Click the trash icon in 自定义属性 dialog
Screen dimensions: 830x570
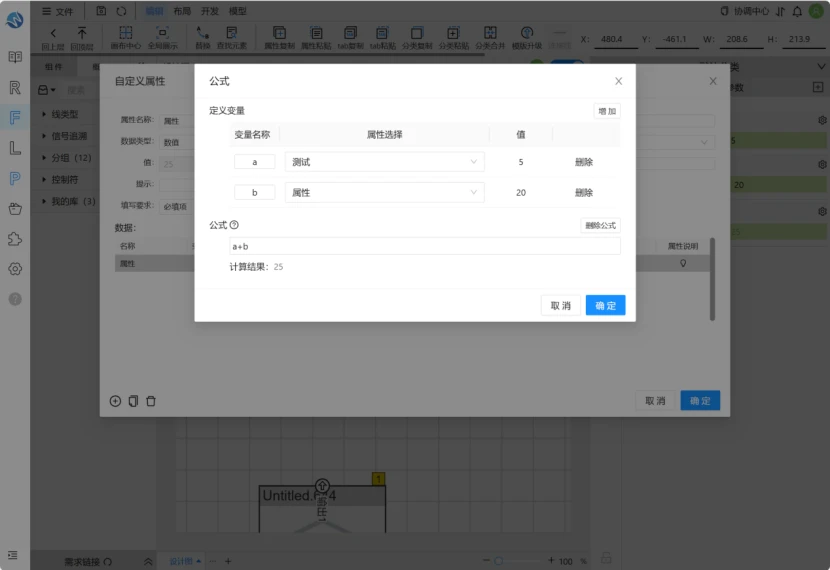(151, 401)
